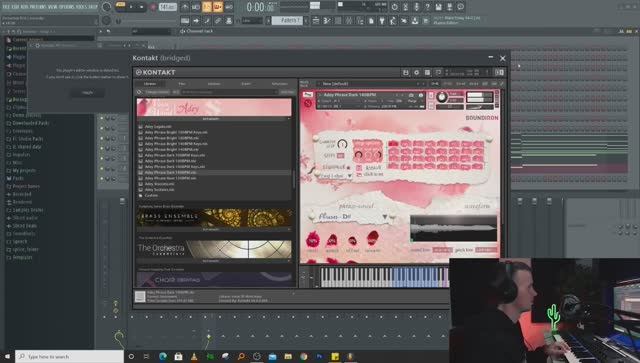
Task: Click the Kontakt save disk icon
Action: [405, 72]
